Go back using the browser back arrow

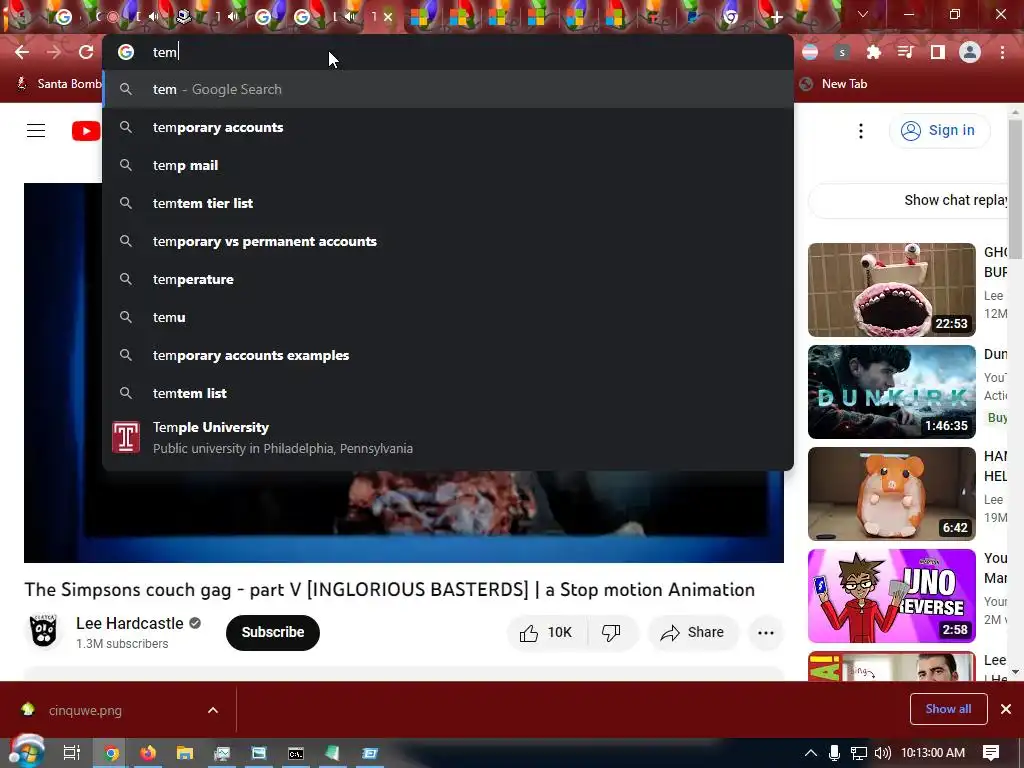[22, 52]
